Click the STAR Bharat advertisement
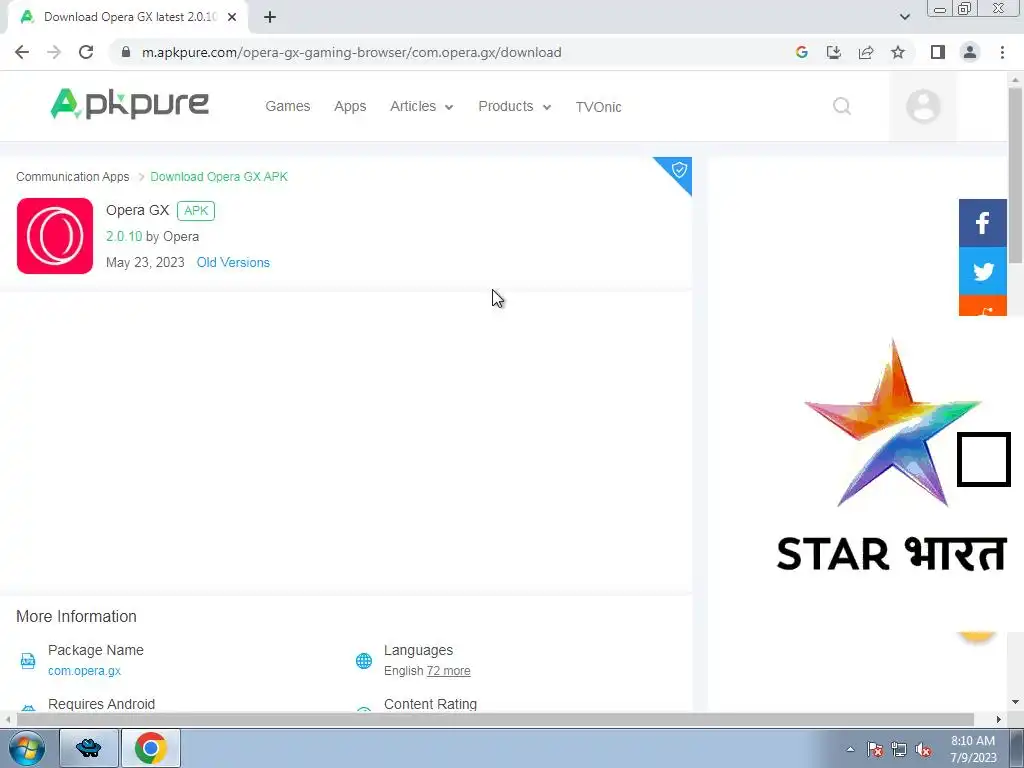Image resolution: width=1024 pixels, height=768 pixels. click(x=892, y=457)
